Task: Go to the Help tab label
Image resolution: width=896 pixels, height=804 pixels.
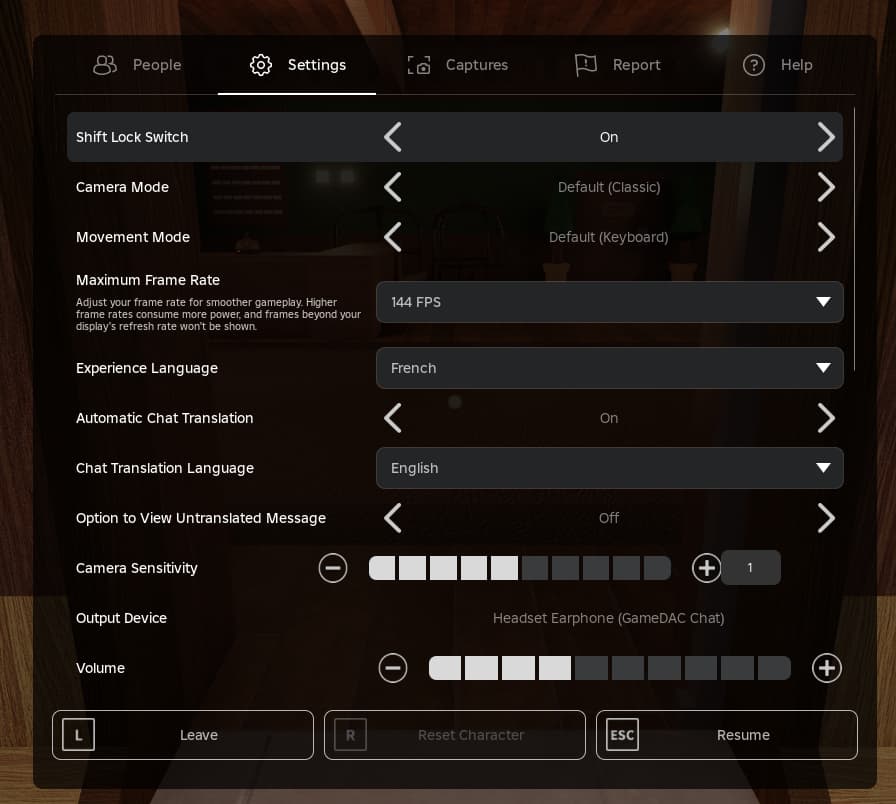Action: [x=797, y=65]
